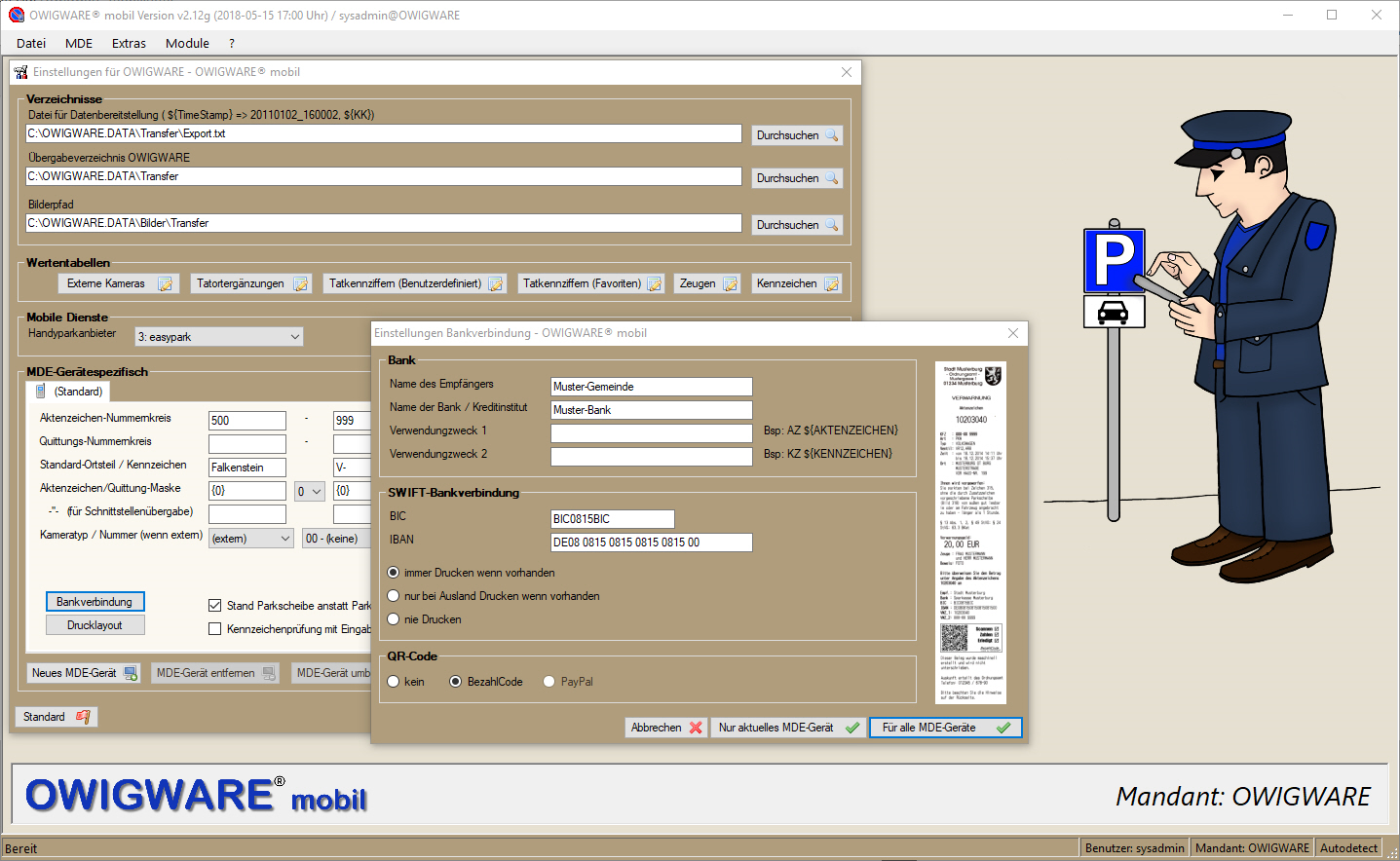Click the magnifier icon beside Bilderpfad Durchsuchen
The width and height of the screenshot is (1400, 861).
click(831, 225)
